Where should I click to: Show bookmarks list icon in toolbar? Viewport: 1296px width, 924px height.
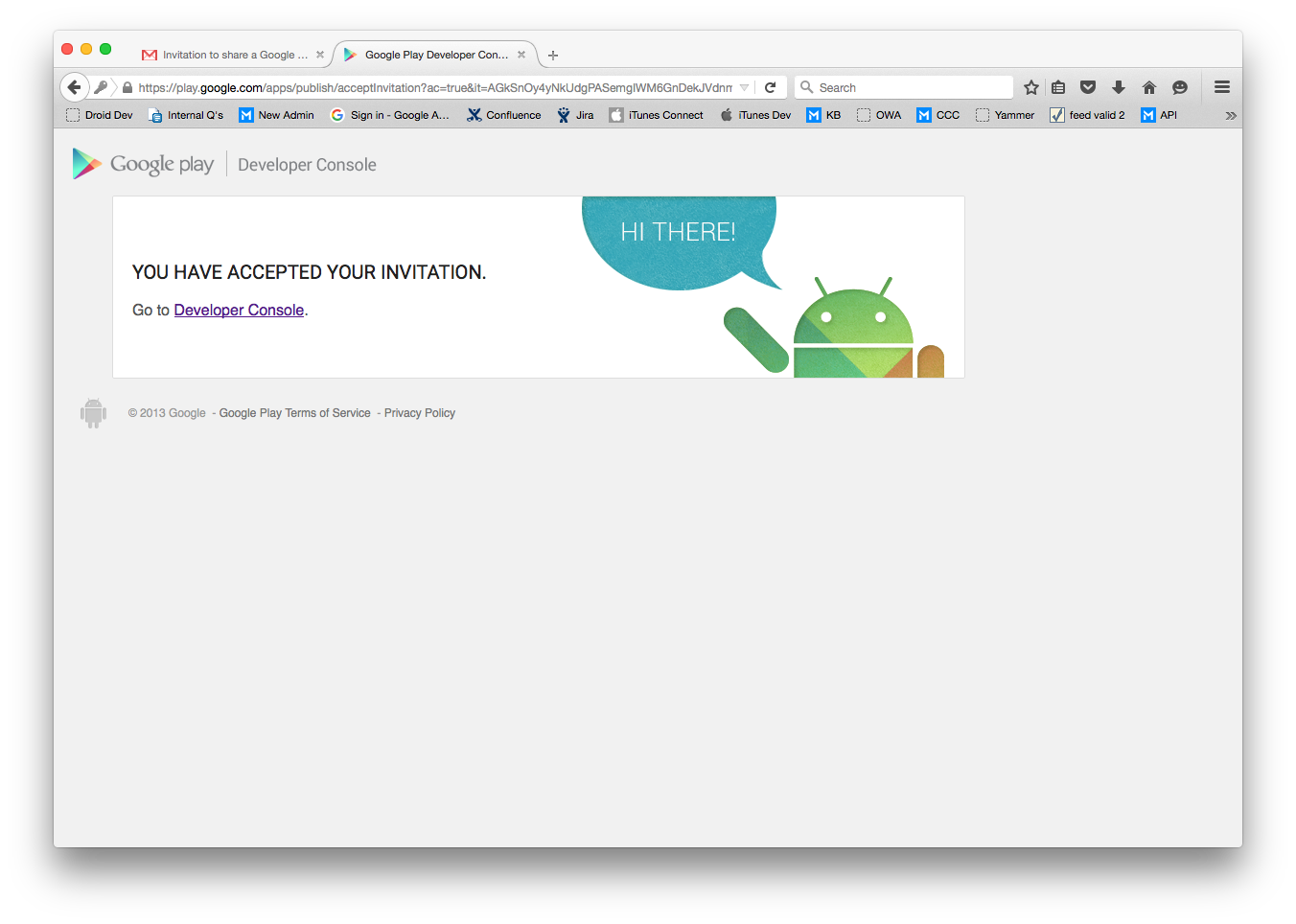[x=1058, y=87]
